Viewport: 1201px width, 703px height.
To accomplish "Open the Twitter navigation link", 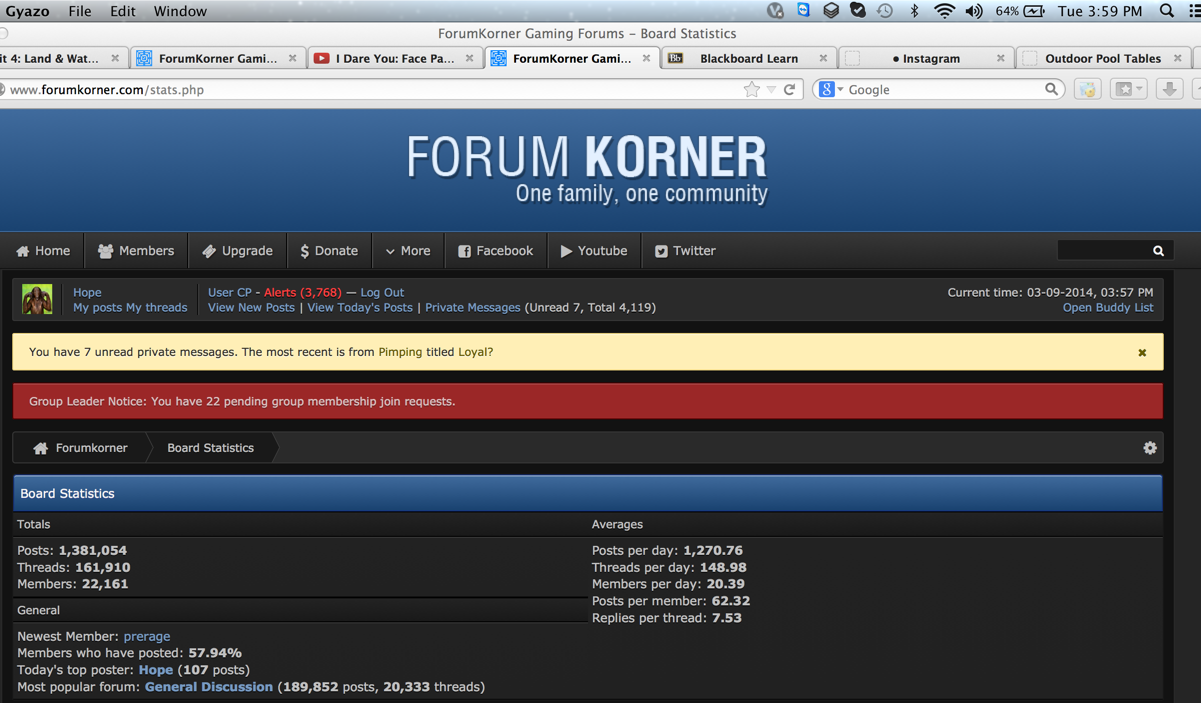I will point(685,251).
